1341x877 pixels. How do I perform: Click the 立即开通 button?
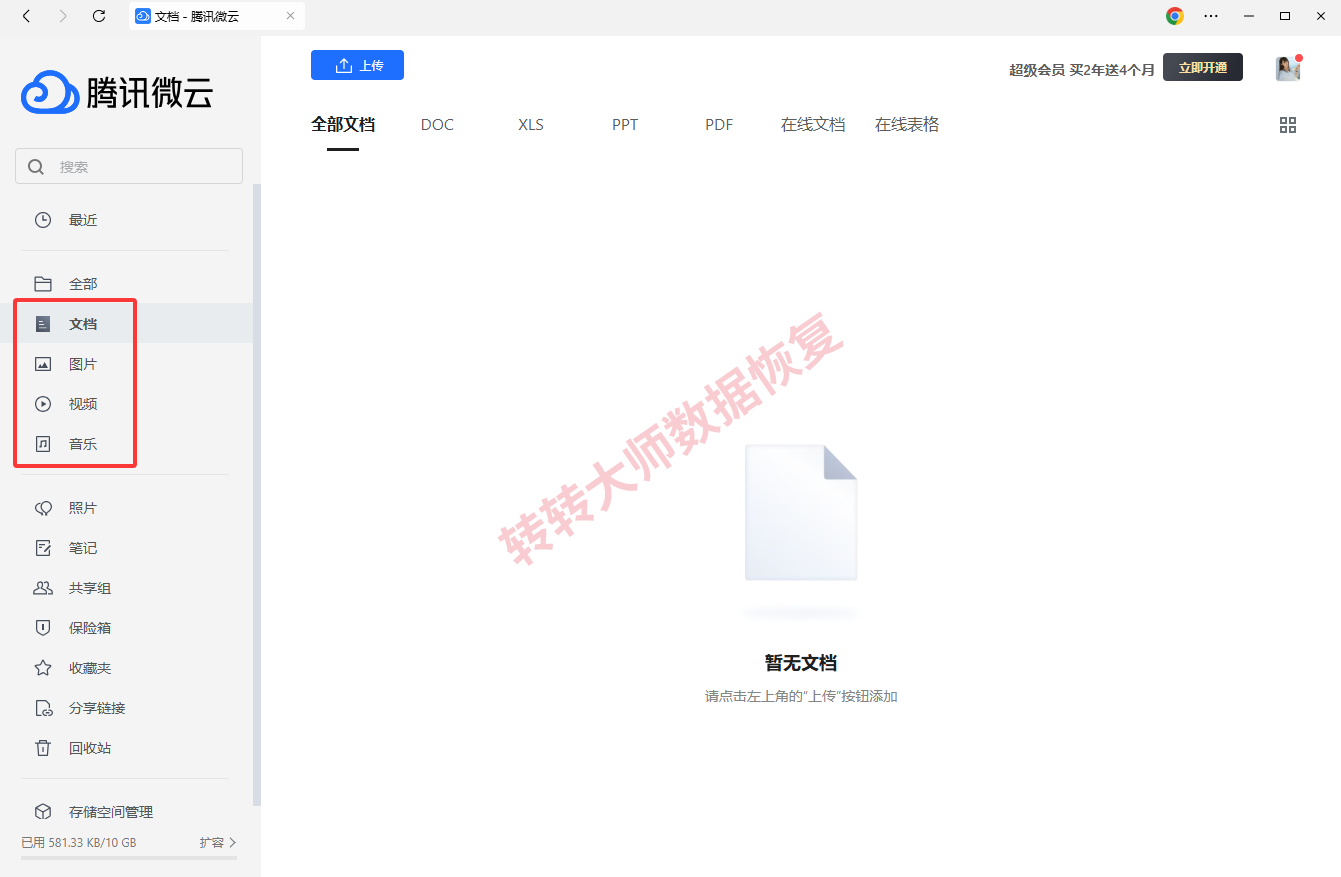click(1203, 68)
